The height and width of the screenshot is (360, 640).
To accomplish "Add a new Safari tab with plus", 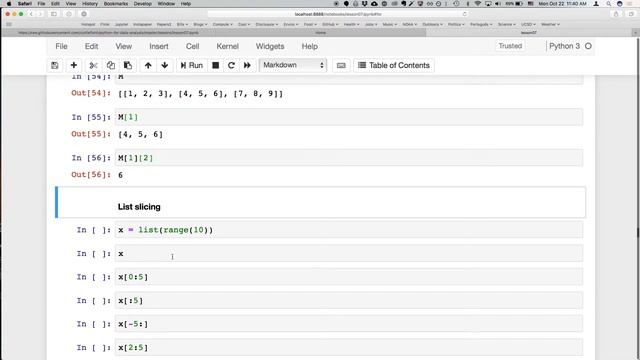I will [x=635, y=33].
